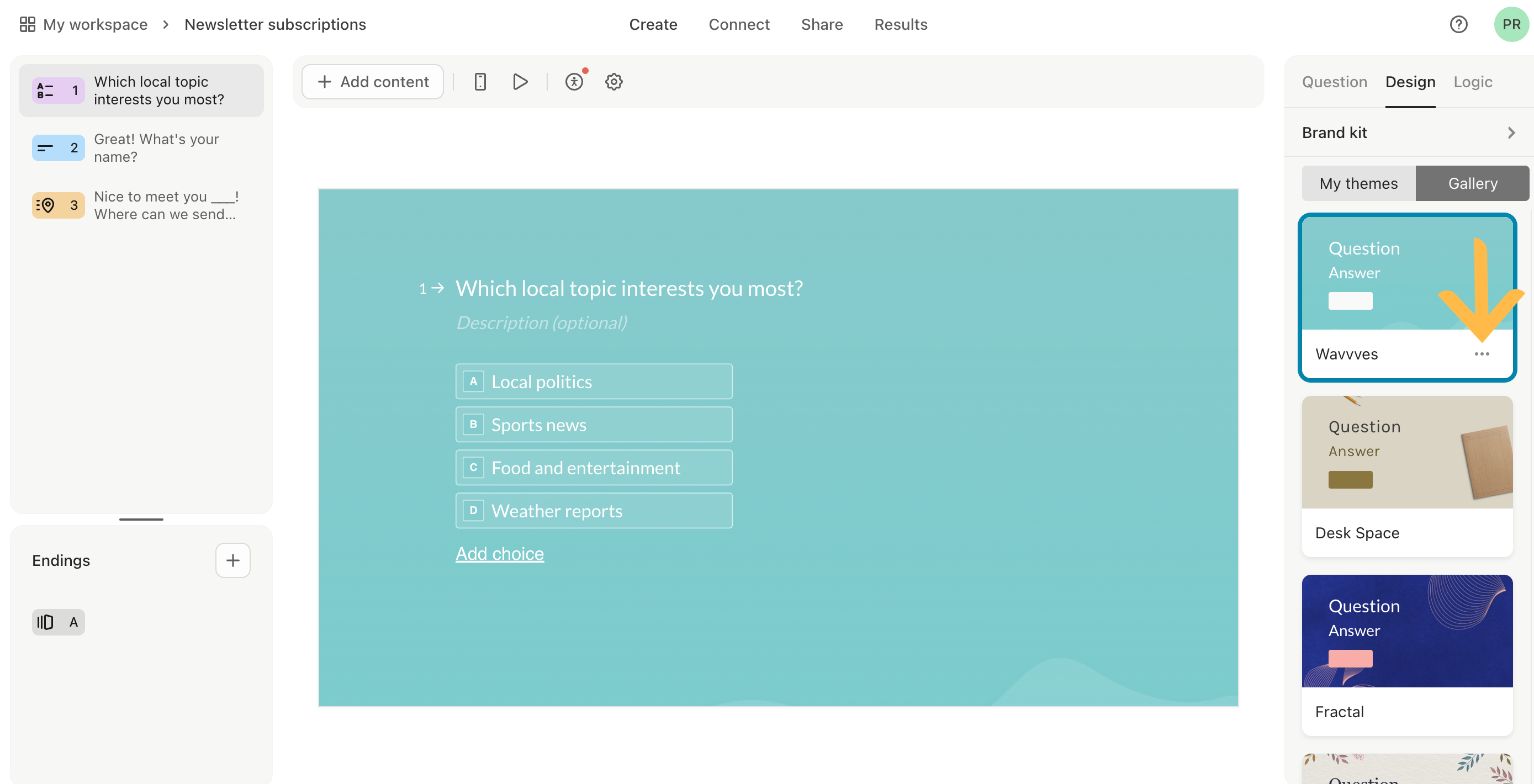This screenshot has height=784, width=1534.
Task: Select the Food and entertainment choice
Action: (594, 468)
